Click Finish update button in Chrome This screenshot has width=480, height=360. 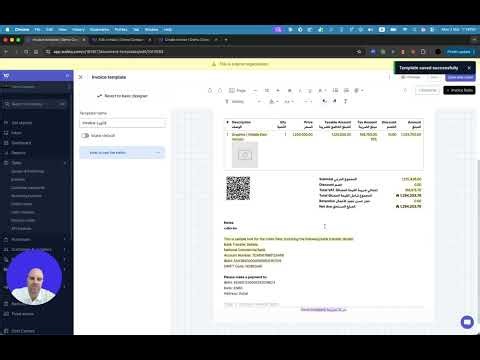click(x=461, y=52)
